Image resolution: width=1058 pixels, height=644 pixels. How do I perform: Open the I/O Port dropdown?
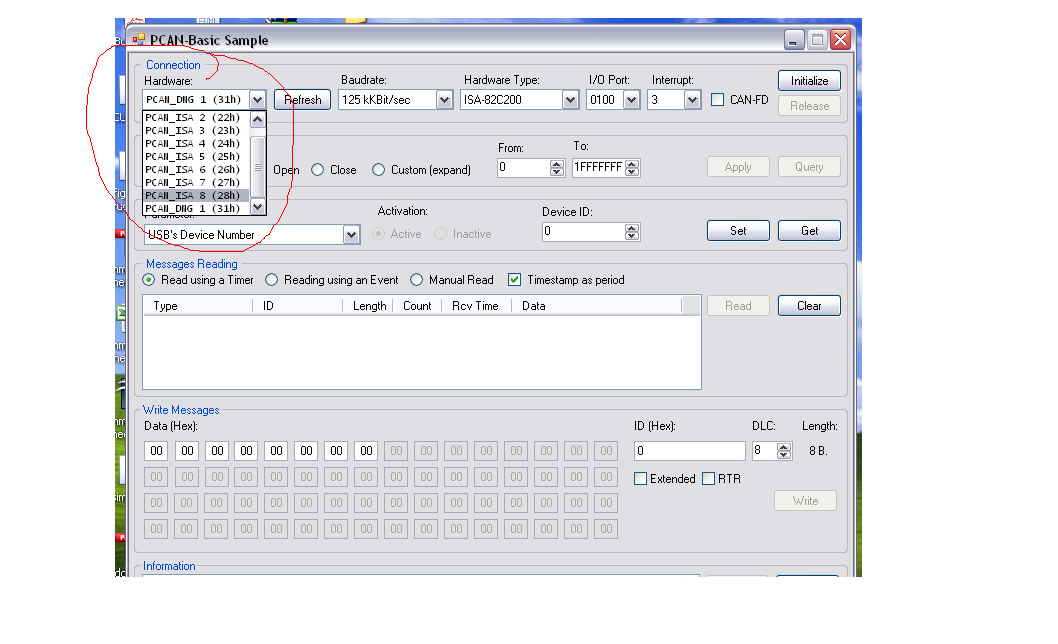[x=632, y=100]
